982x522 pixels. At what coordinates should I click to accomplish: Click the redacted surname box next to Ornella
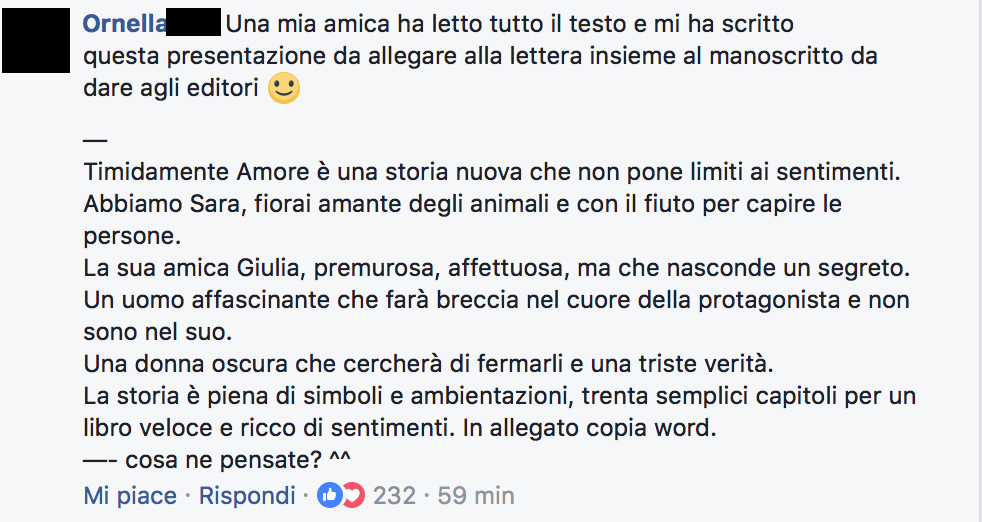click(x=194, y=22)
